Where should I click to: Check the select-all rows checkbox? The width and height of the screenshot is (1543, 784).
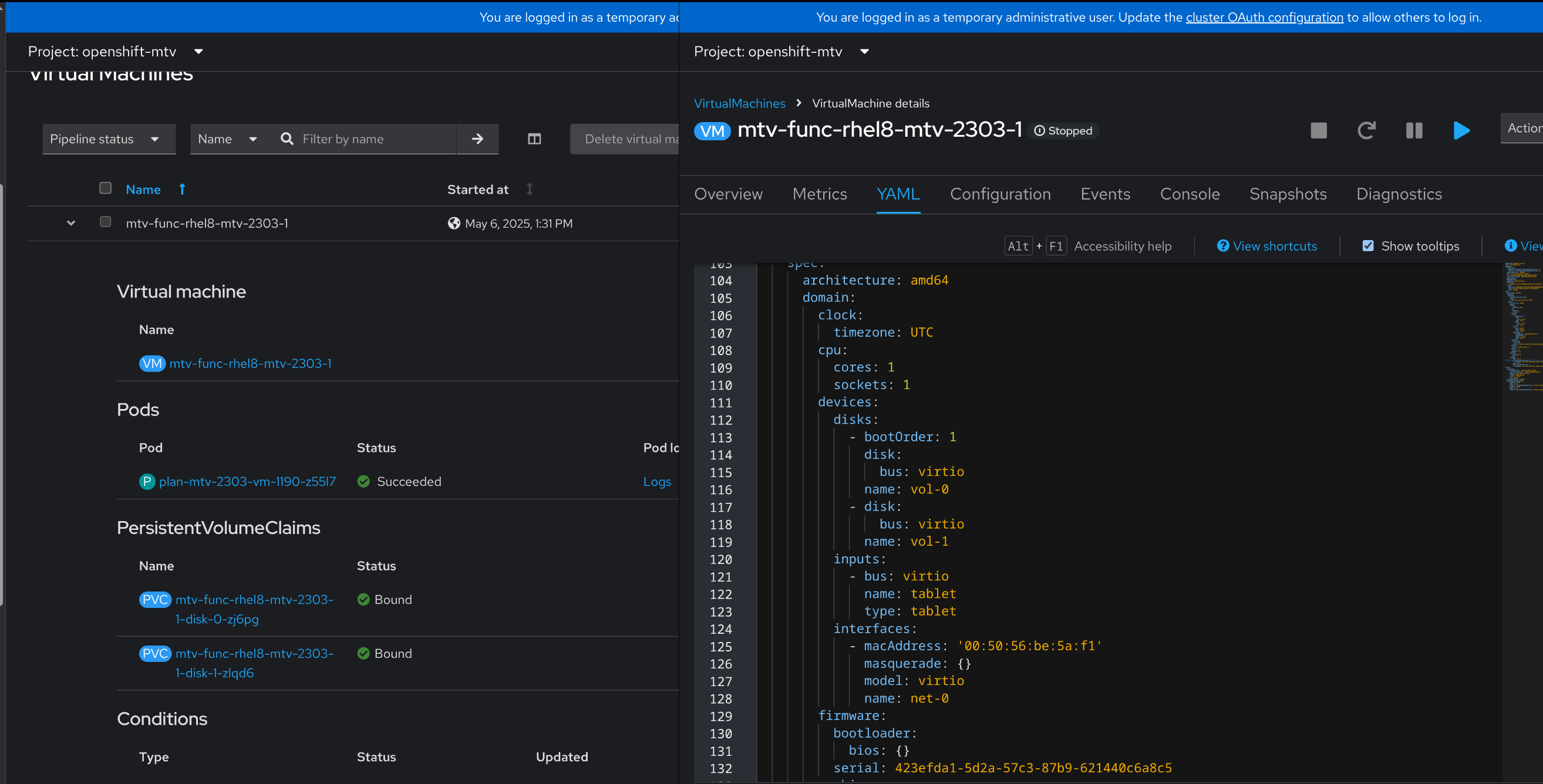pos(106,188)
